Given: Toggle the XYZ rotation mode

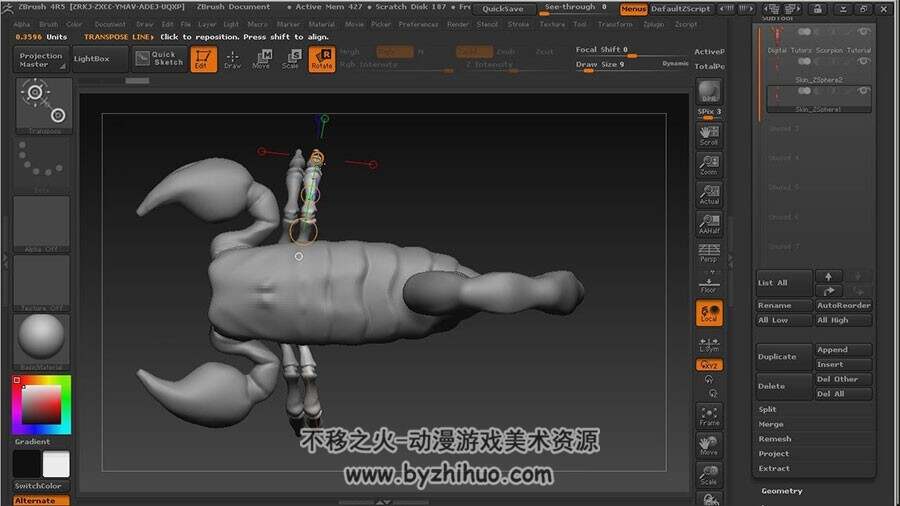Looking at the screenshot, I should 709,365.
